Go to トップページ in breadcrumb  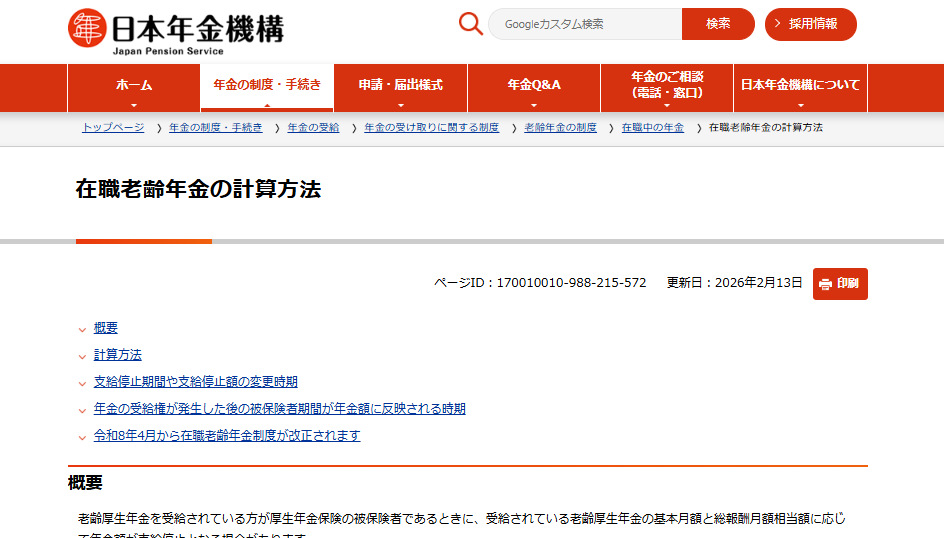[x=113, y=128]
